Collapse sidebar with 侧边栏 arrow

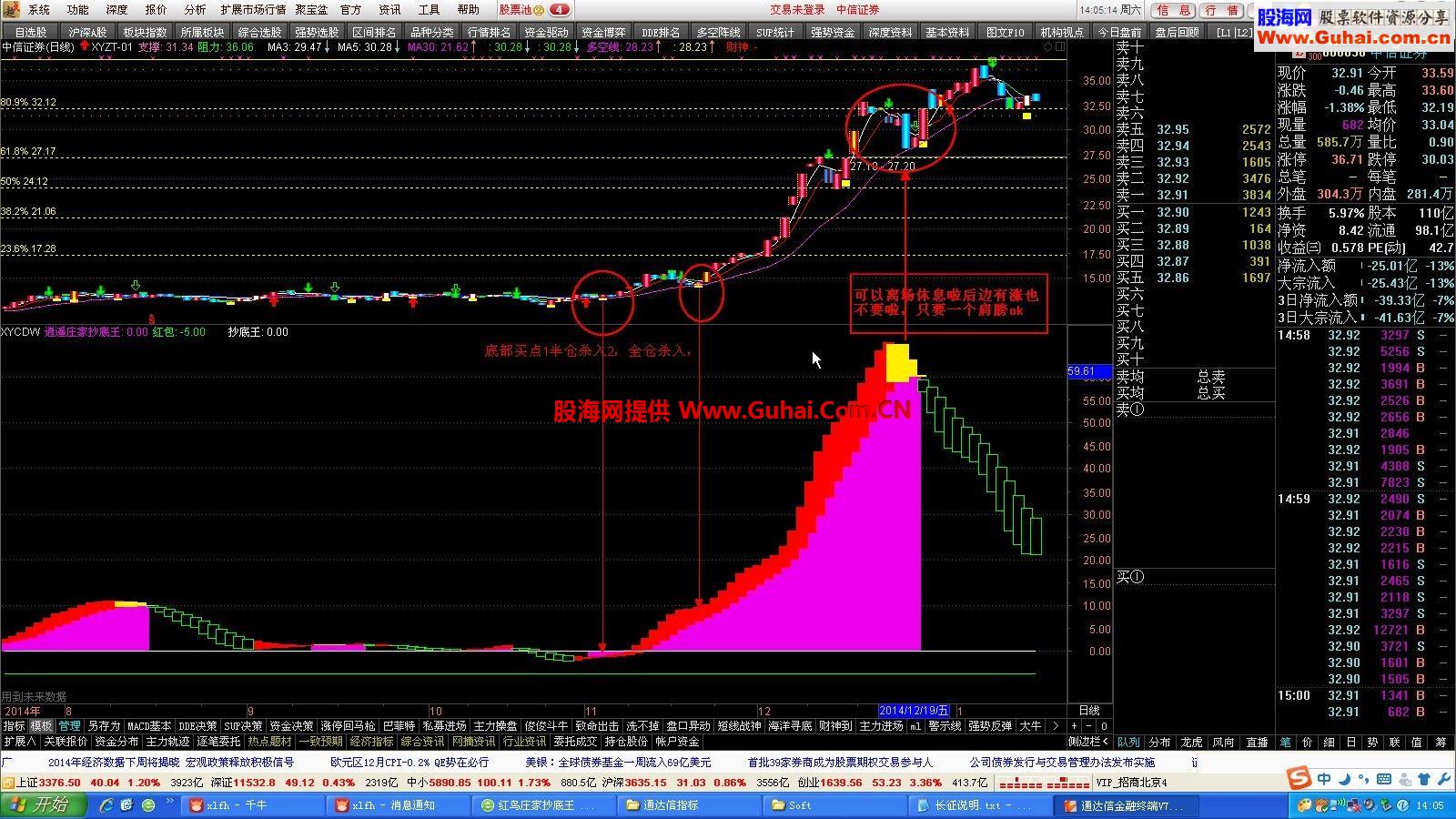[1088, 742]
